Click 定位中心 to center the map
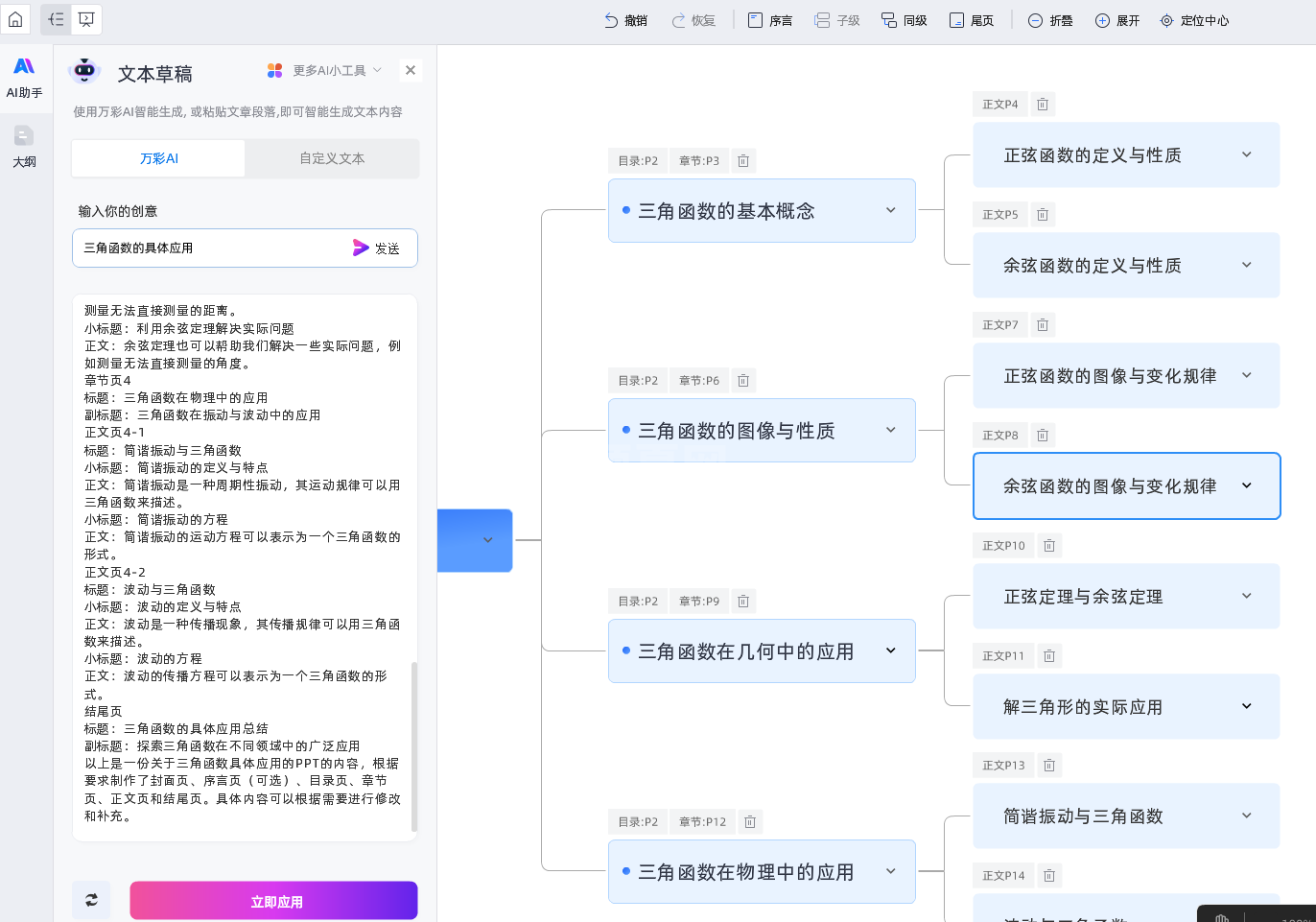The height and width of the screenshot is (922, 1316). coord(1194,20)
